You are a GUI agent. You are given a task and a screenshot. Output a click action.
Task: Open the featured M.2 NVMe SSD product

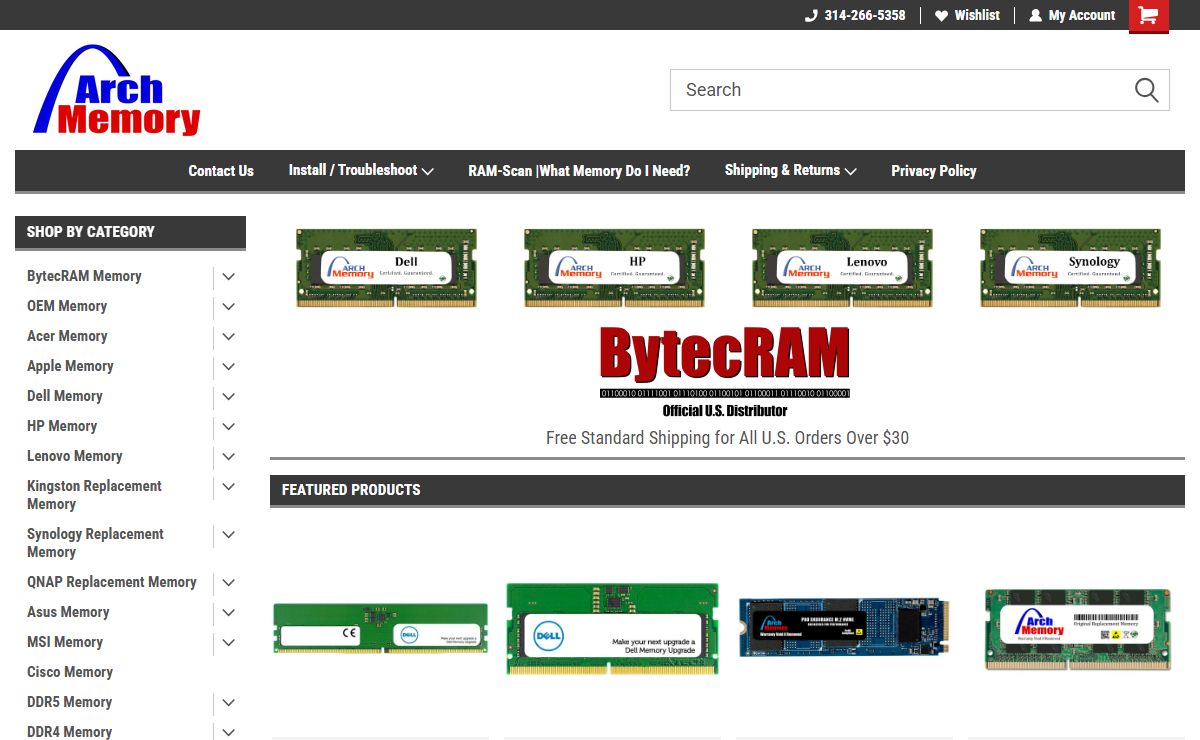pyautogui.click(x=844, y=627)
